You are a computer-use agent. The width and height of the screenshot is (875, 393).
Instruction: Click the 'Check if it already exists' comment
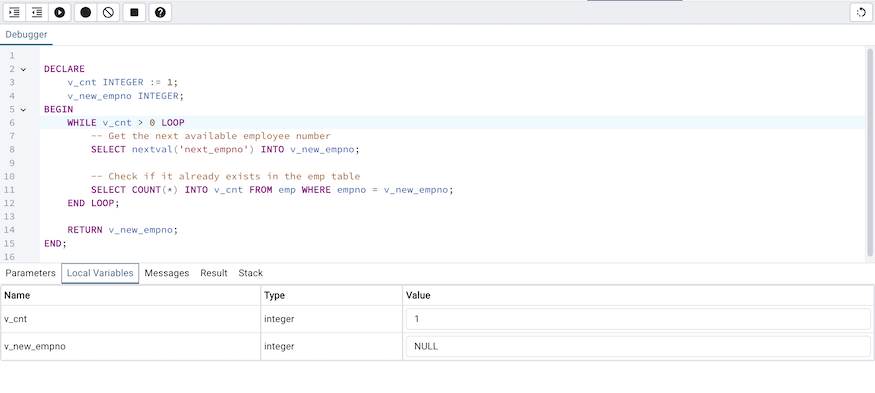225,176
